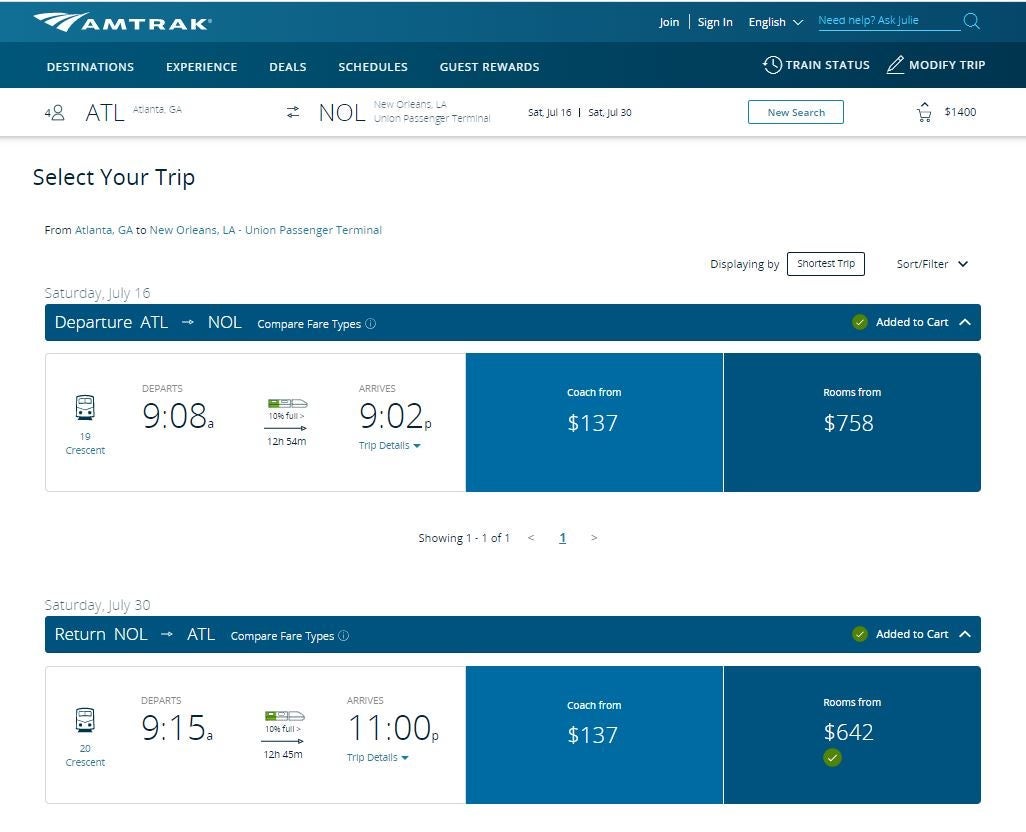Click the Modify Trip pencil icon
Image resolution: width=1026 pixels, height=832 pixels.
pos(895,65)
